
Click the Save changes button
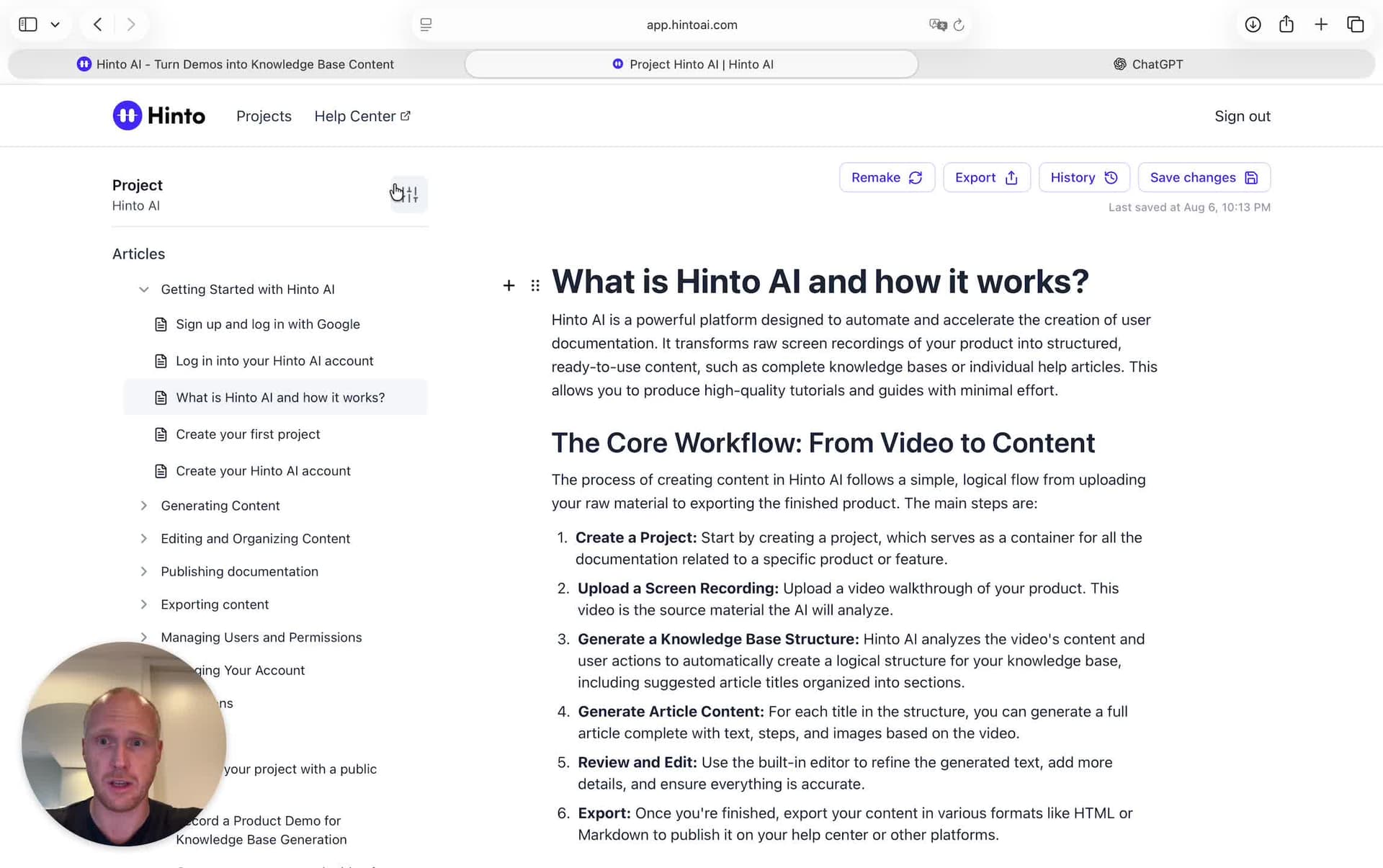coord(1204,177)
